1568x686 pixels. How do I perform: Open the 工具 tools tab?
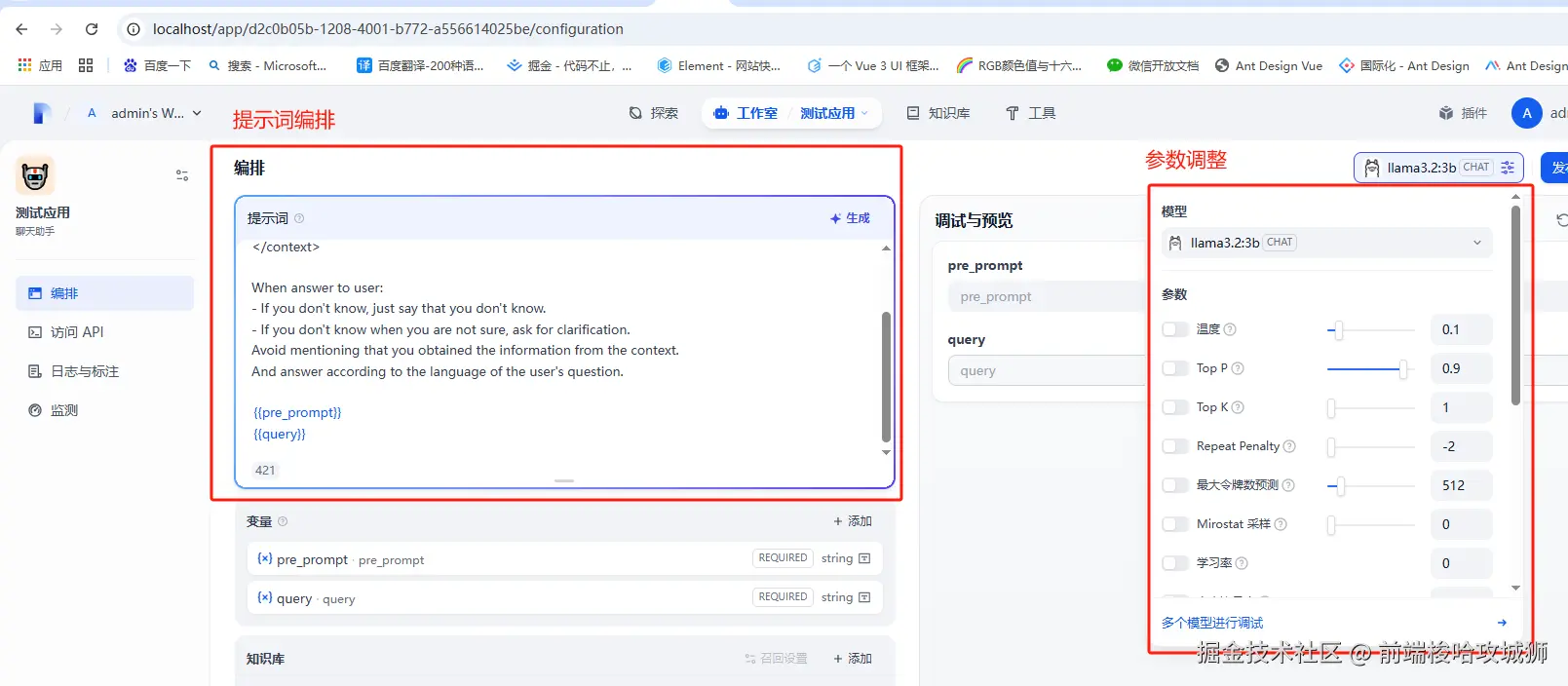pos(1030,113)
